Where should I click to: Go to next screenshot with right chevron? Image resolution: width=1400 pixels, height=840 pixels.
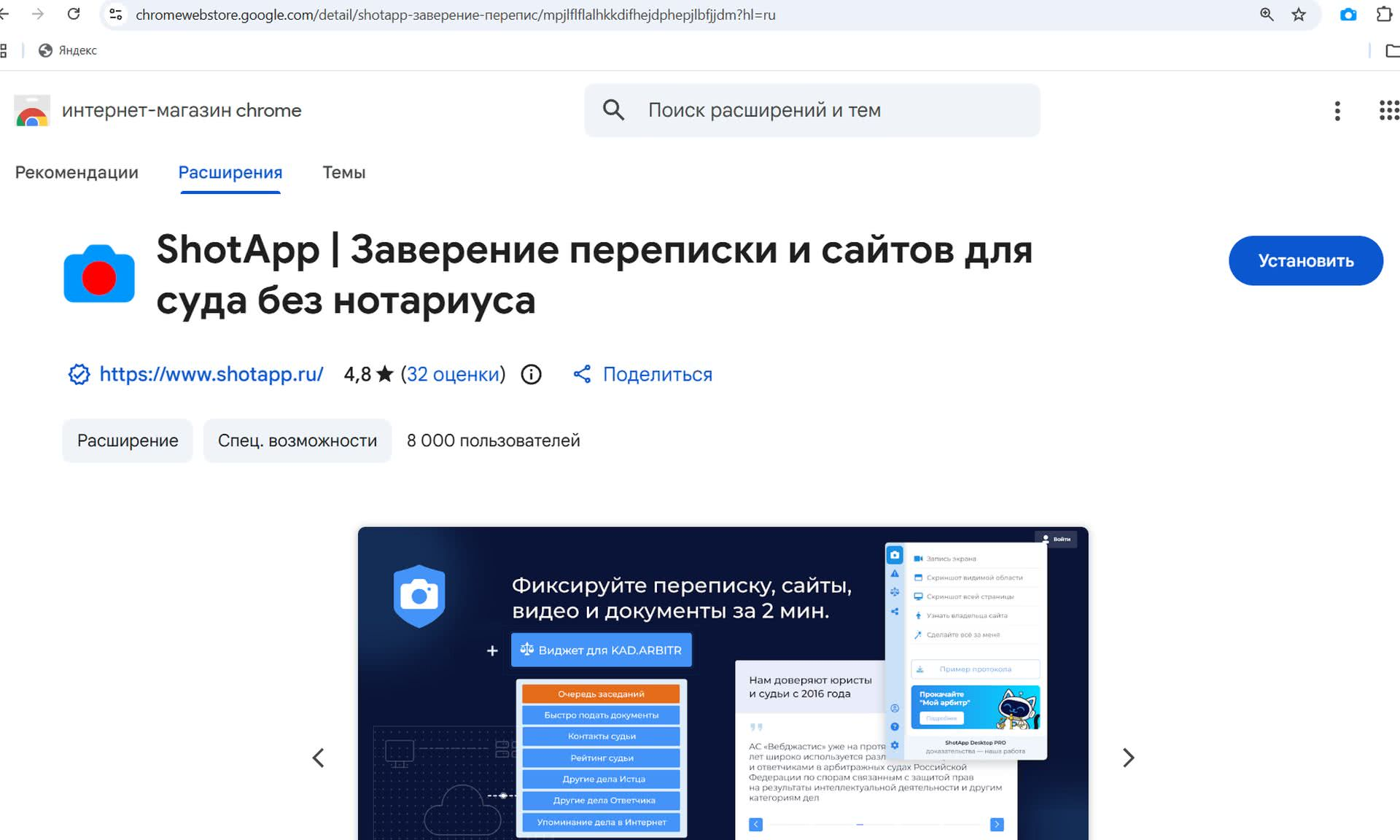click(x=1129, y=758)
